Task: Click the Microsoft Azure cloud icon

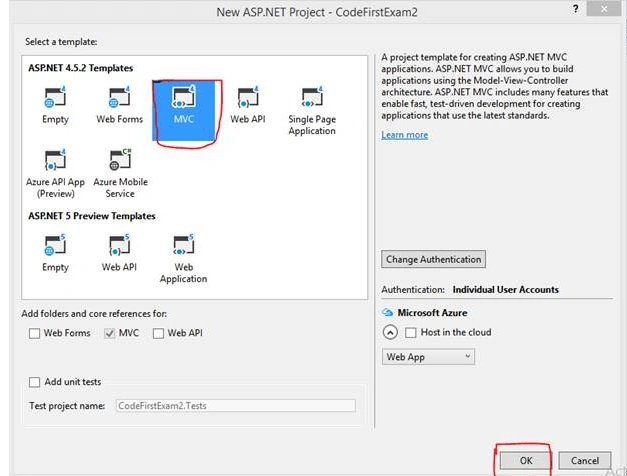Action: [x=387, y=312]
